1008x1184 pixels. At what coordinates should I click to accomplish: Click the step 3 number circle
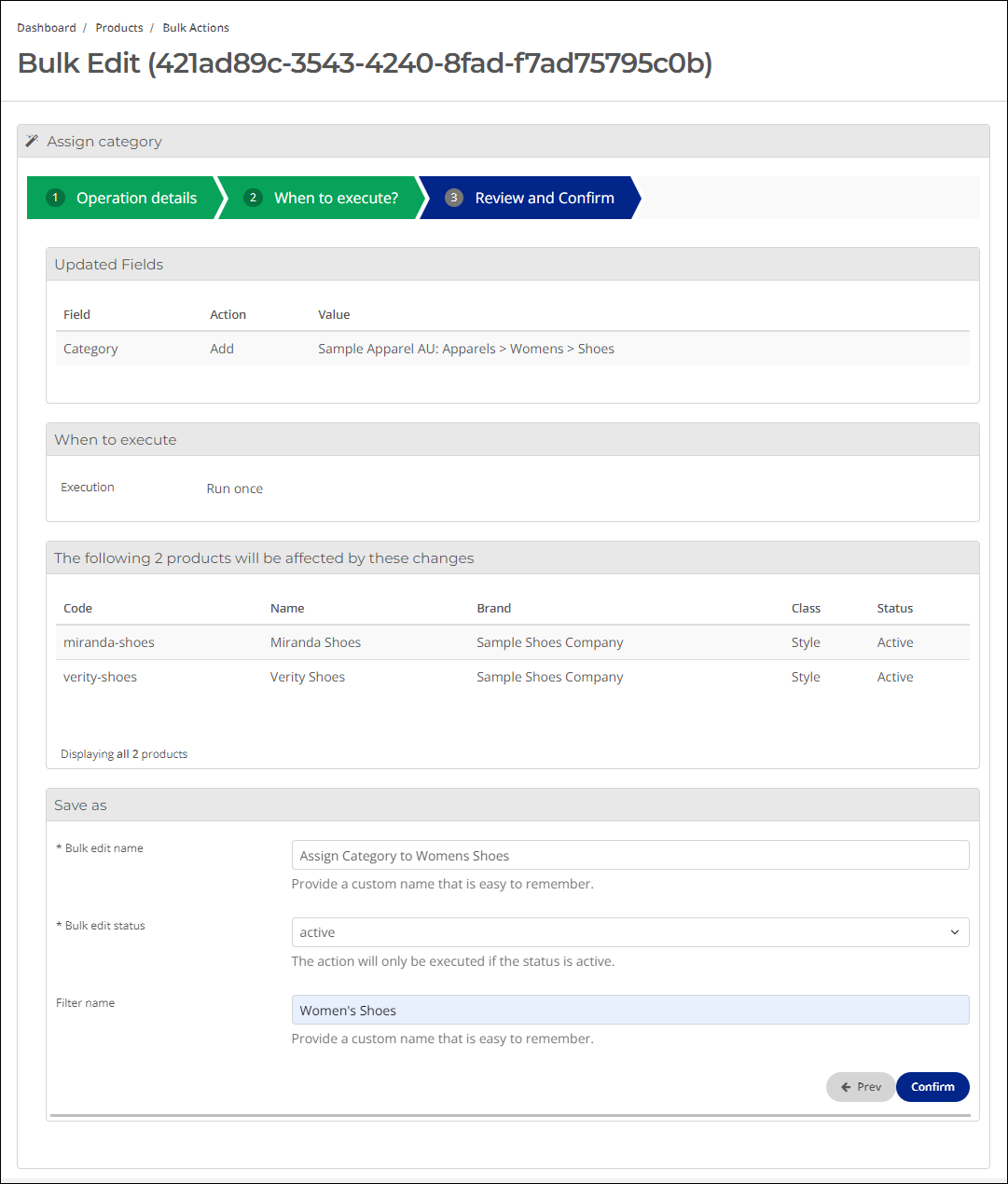pyautogui.click(x=454, y=198)
